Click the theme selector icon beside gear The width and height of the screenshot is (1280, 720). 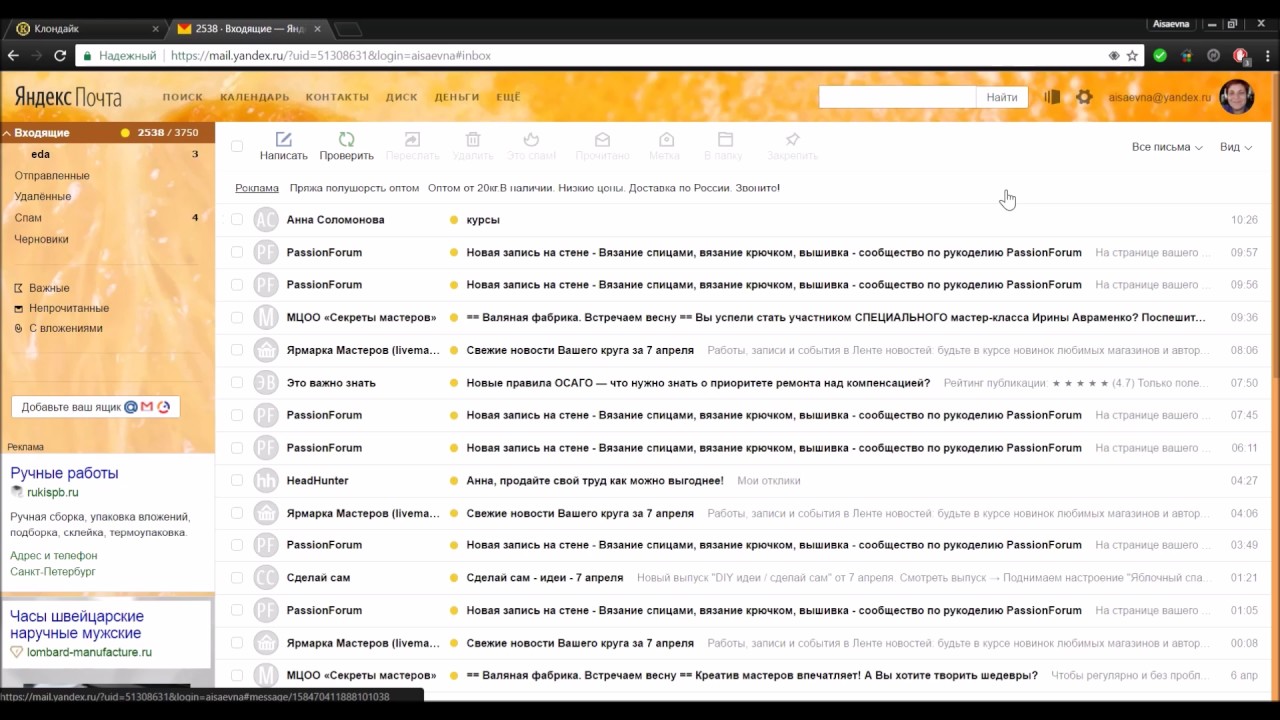1052,97
